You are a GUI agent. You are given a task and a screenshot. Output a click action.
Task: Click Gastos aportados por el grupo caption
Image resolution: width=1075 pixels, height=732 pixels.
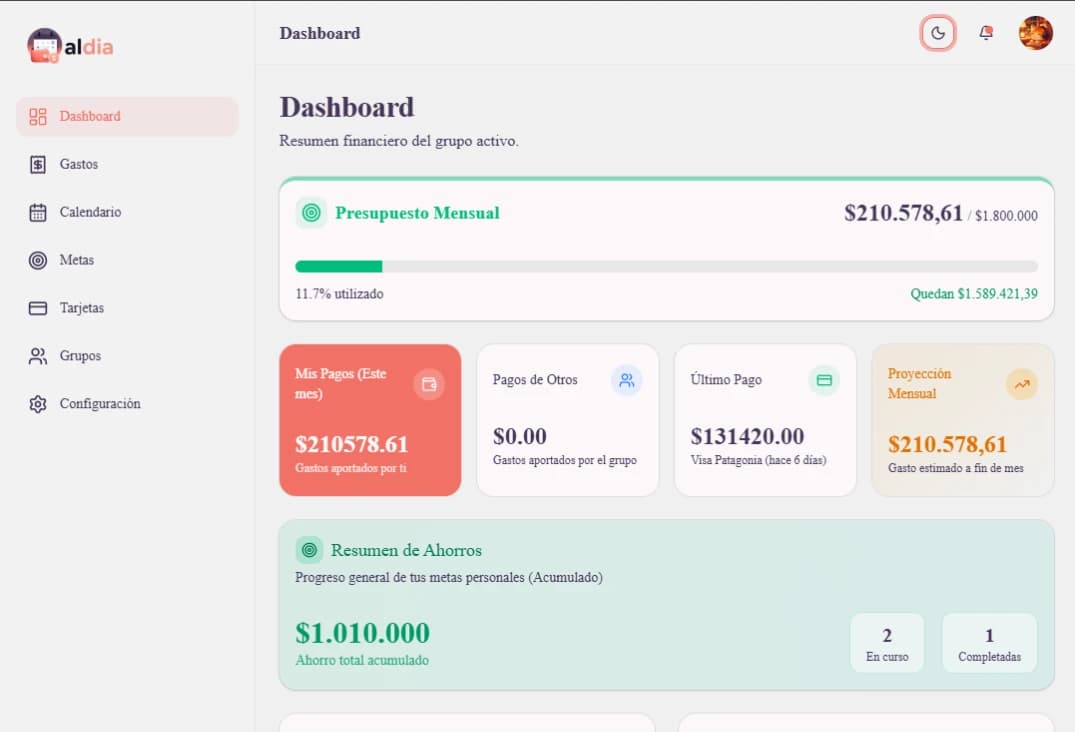pos(564,460)
